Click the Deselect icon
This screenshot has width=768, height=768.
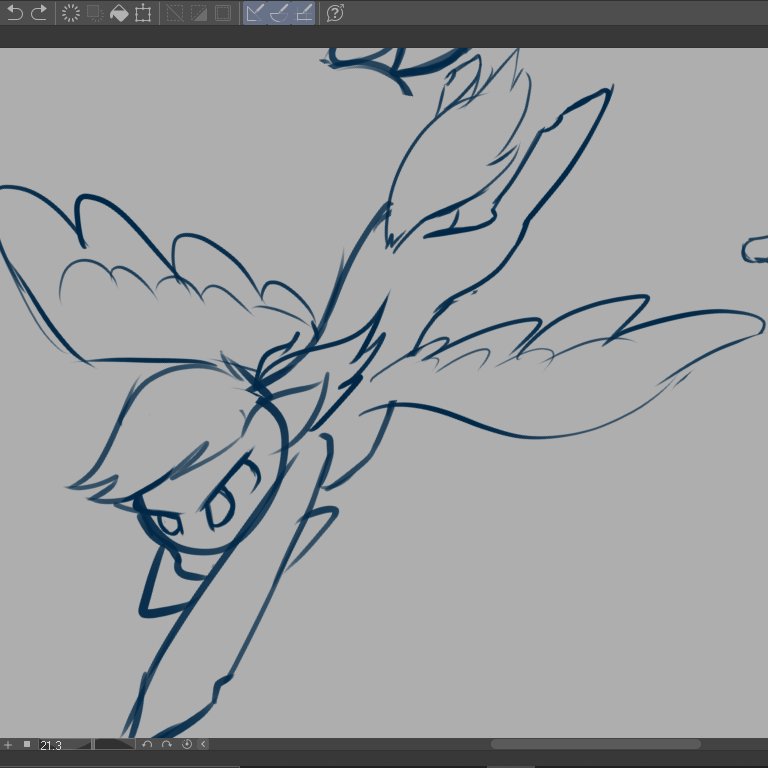point(175,13)
